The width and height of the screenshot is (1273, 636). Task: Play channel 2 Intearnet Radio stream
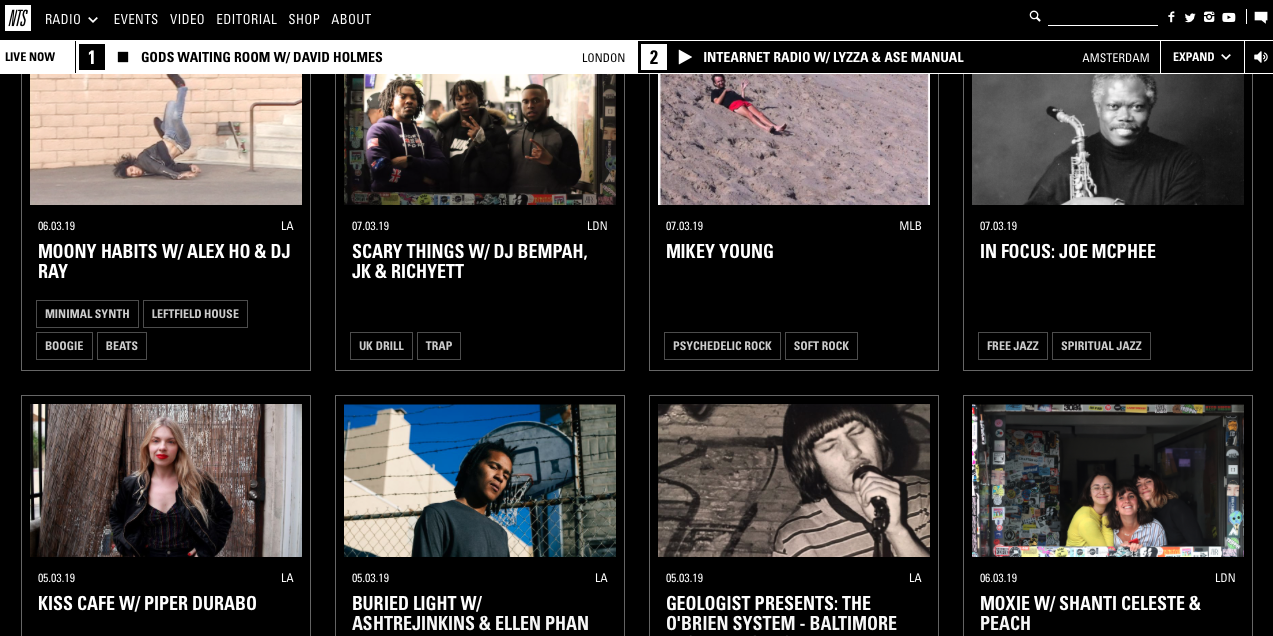tap(685, 57)
